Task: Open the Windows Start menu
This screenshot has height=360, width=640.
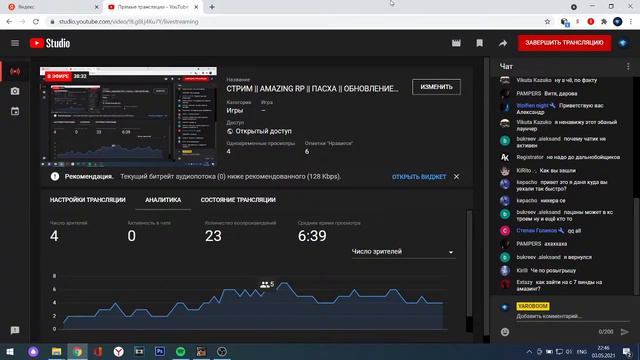Action: [x=10, y=351]
